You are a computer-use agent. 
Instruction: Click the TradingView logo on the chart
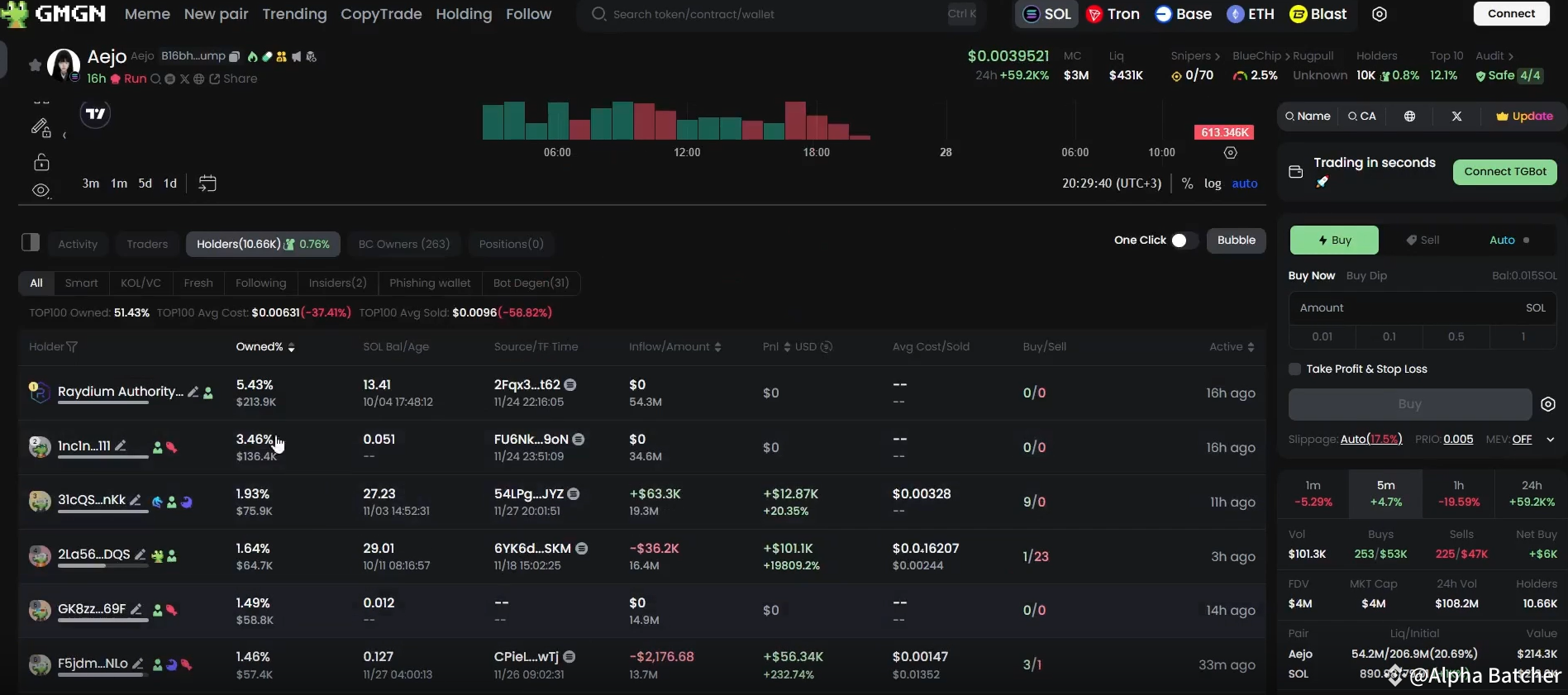coord(96,113)
